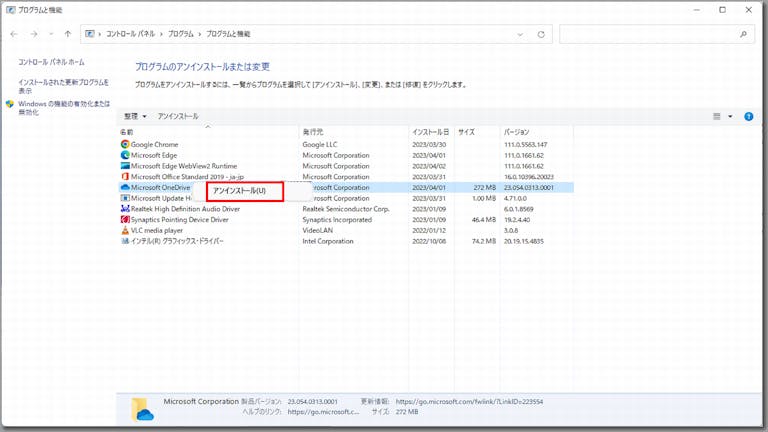The width and height of the screenshot is (768, 432).
Task: Open the view options dropdown arrow
Action: coord(730,117)
